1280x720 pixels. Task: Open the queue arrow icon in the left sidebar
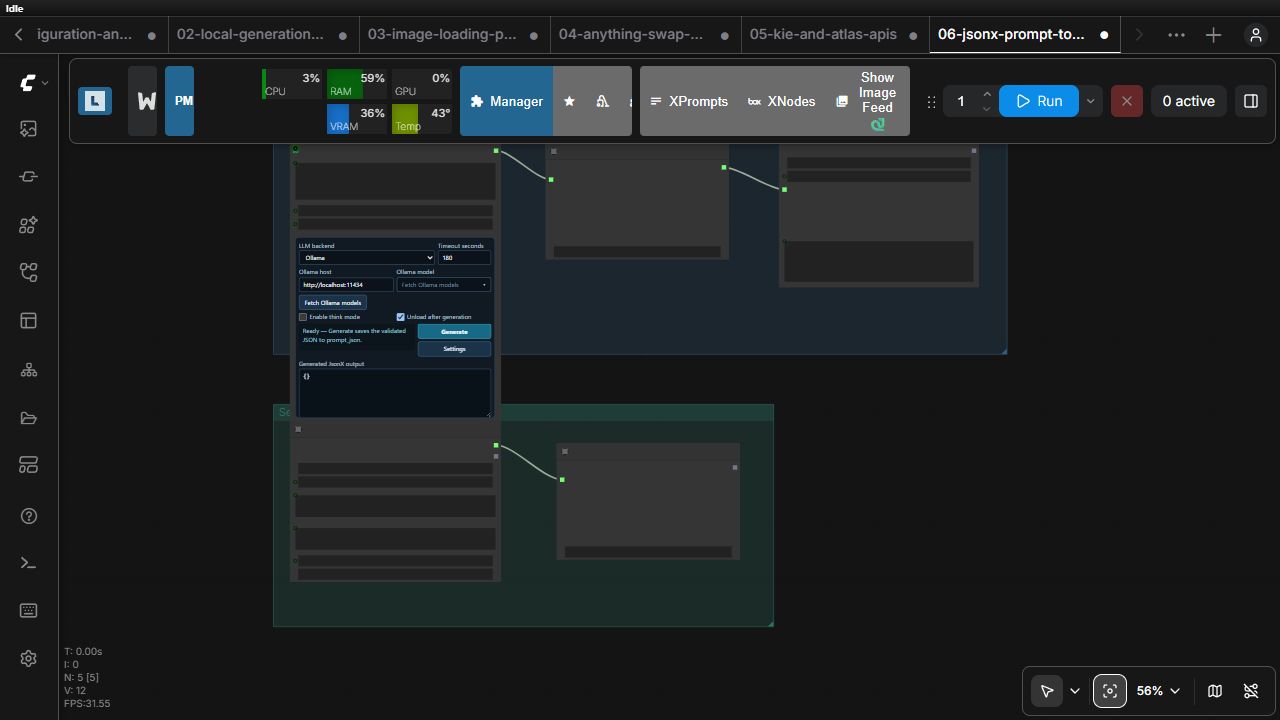(x=28, y=177)
